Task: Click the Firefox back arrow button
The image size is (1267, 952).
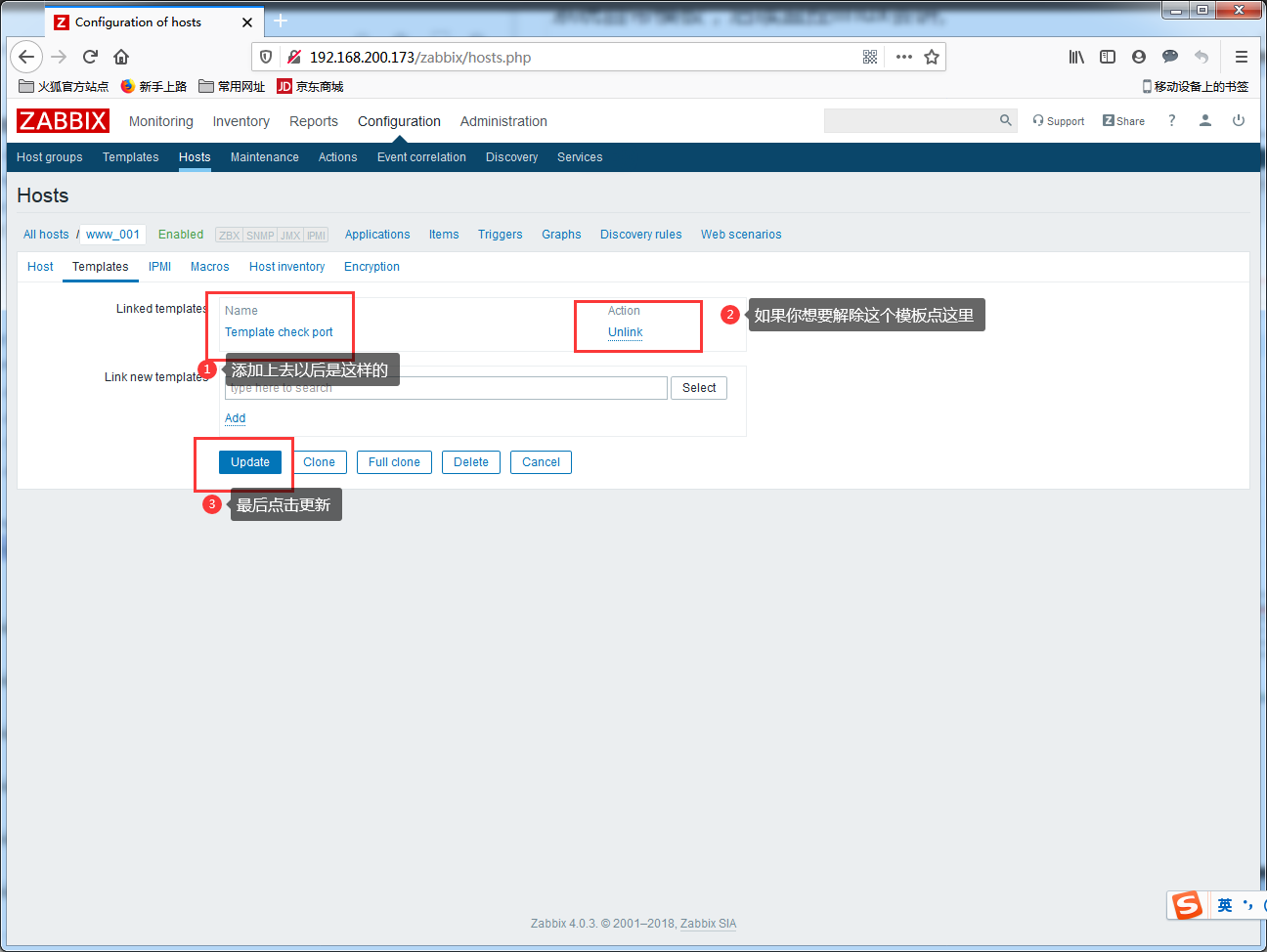Action: [x=26, y=57]
